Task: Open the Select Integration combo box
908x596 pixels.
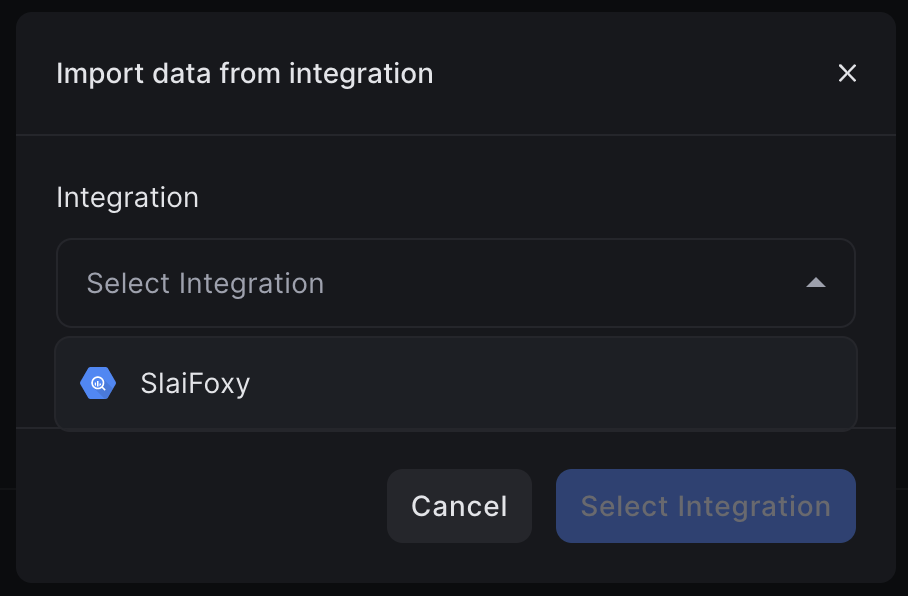Action: point(456,283)
